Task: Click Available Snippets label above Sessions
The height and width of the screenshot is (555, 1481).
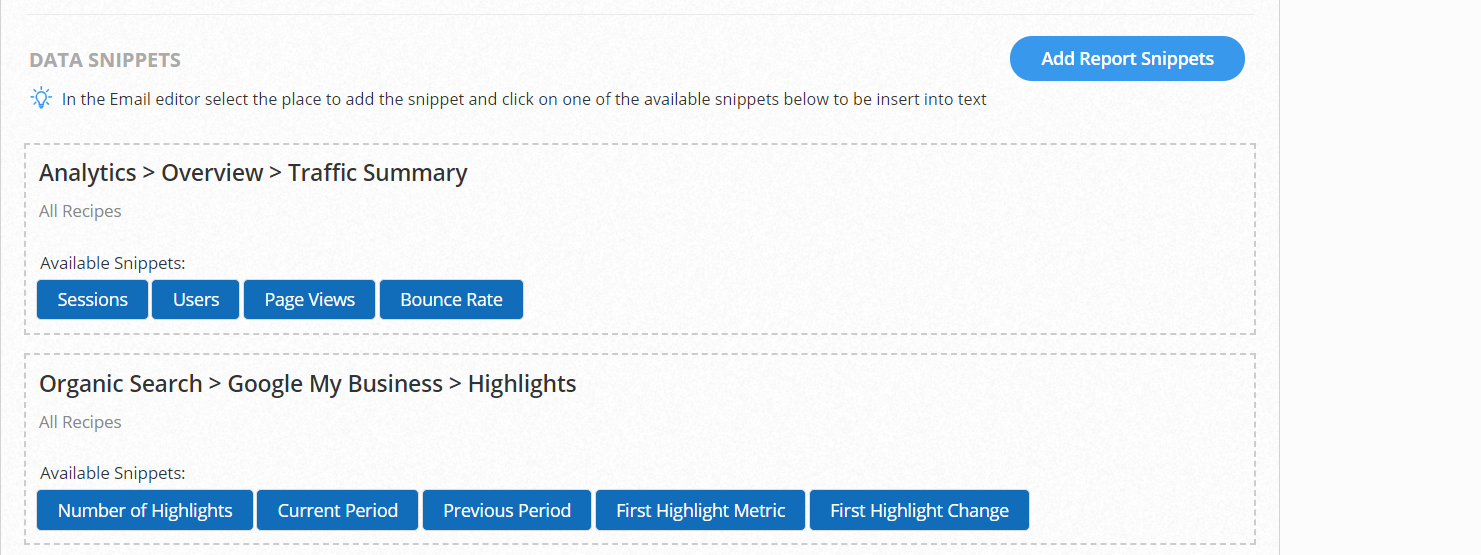Action: (x=113, y=263)
